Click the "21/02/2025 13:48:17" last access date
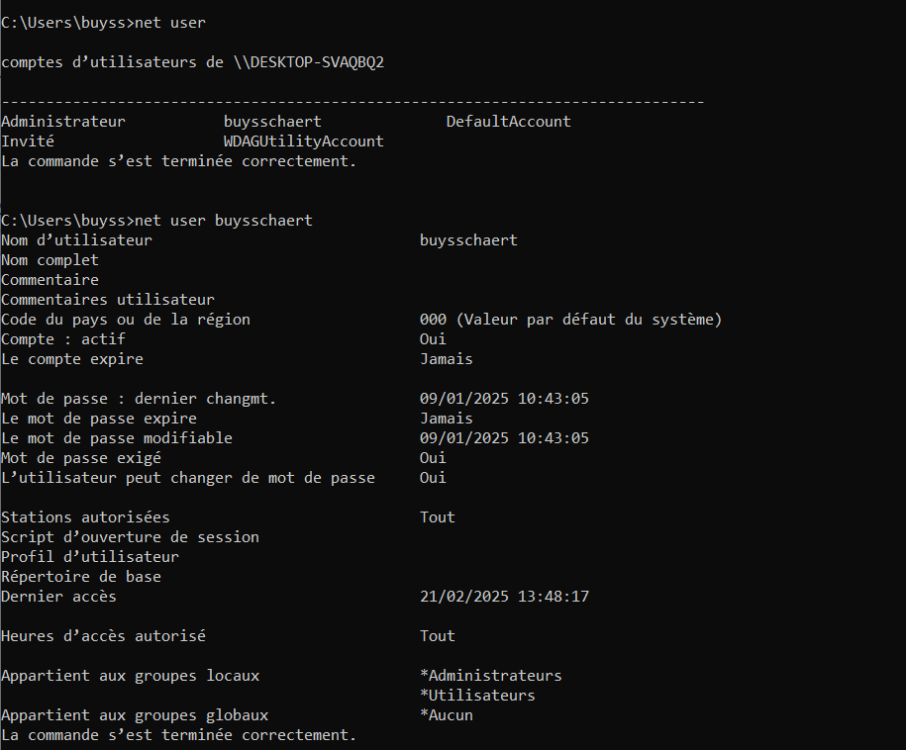The width and height of the screenshot is (906, 750). pyautogui.click(x=504, y=597)
